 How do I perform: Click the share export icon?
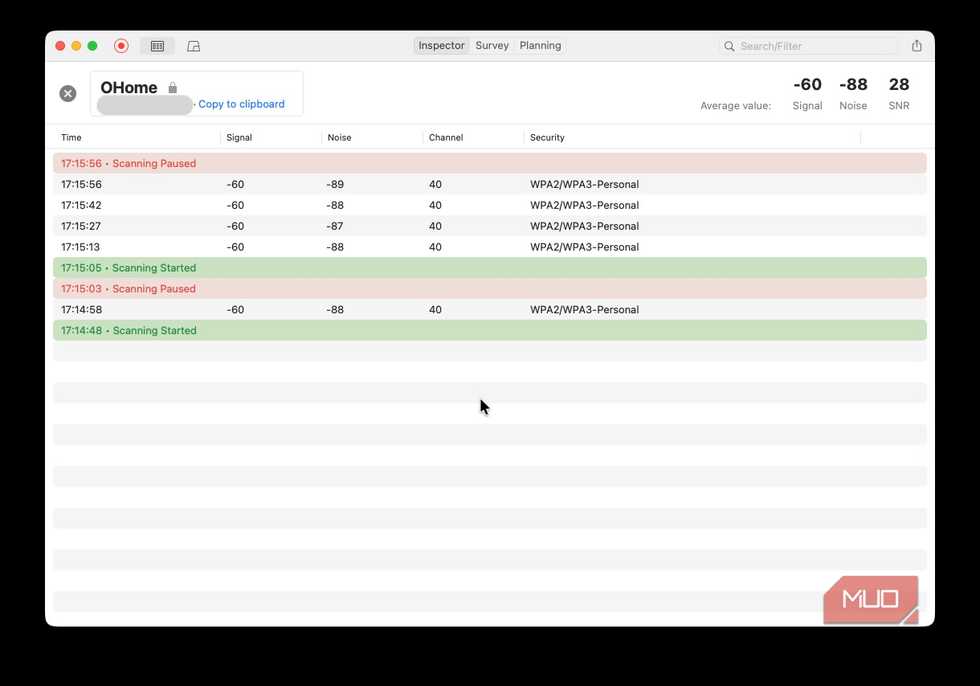click(916, 46)
